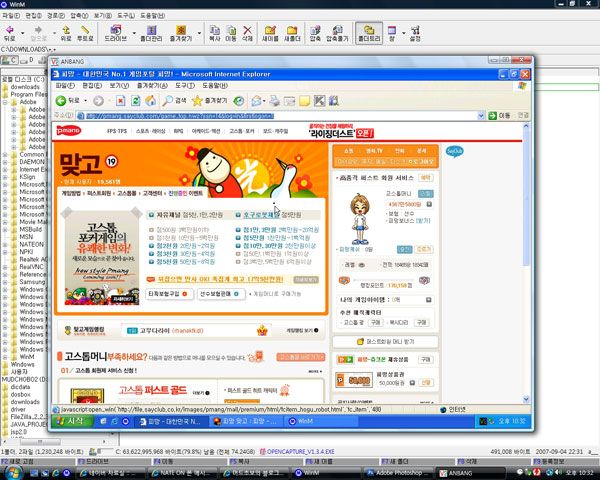This screenshot has width=600, height=480.
Task: Click the Windows Start orb
Action: [14, 473]
